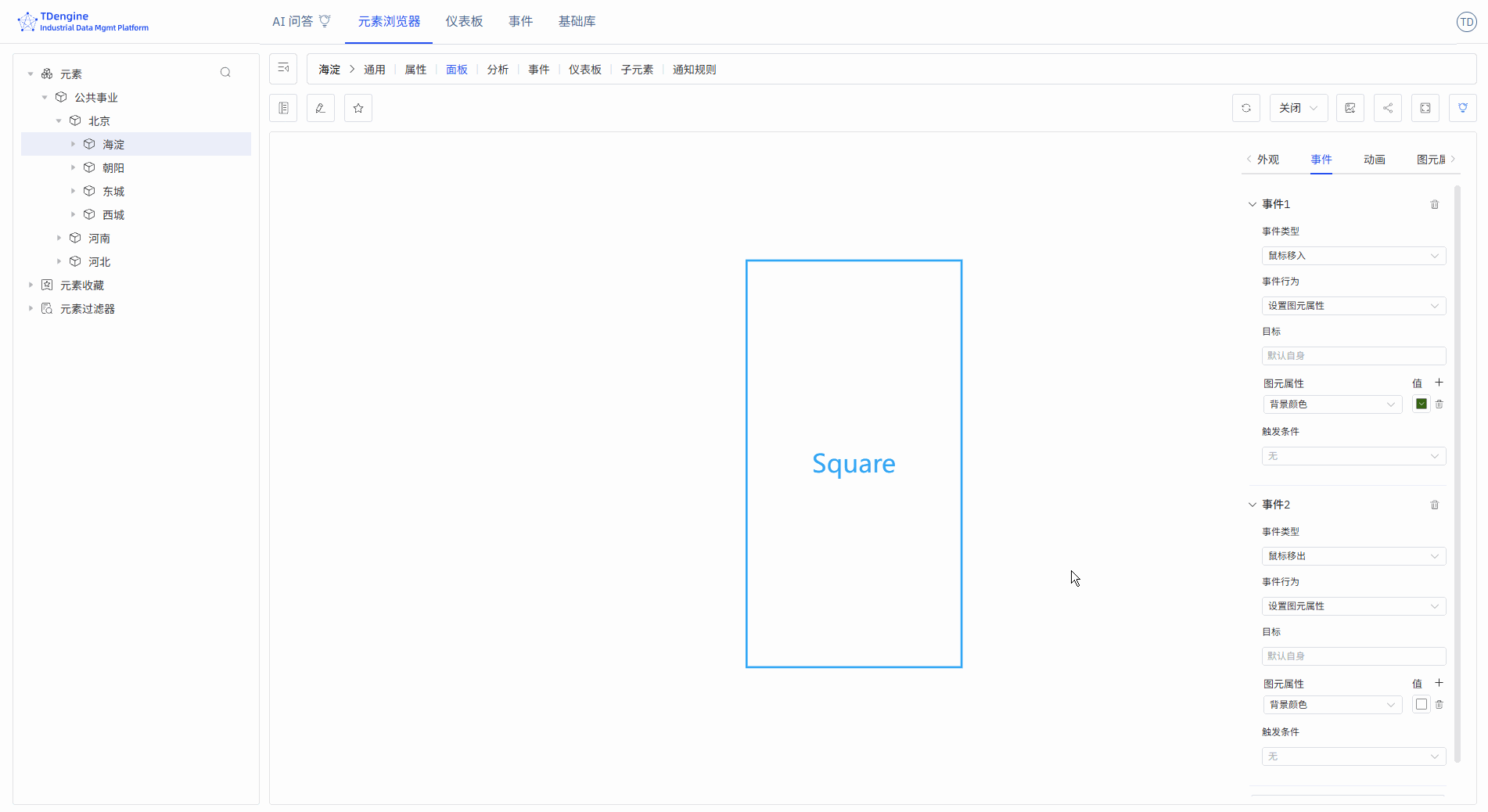This screenshot has height=812, width=1488.
Task: Open the 动画 tab in properties panel
Action: 1374,160
